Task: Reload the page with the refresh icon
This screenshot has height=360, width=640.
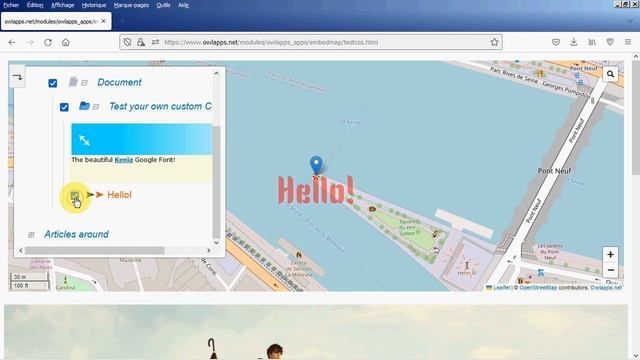Action: coord(48,42)
